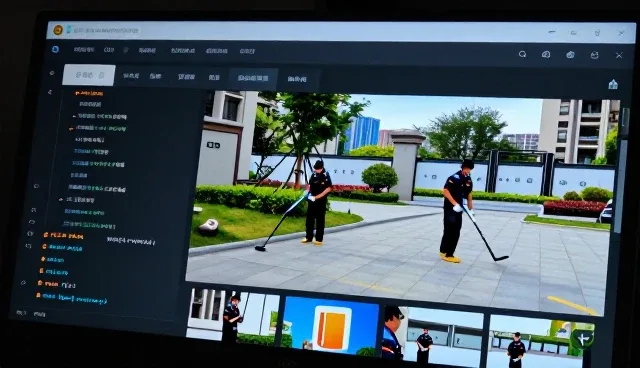Open the blue thumbnail with the orange book icon
The width and height of the screenshot is (640, 368).
coord(331,326)
